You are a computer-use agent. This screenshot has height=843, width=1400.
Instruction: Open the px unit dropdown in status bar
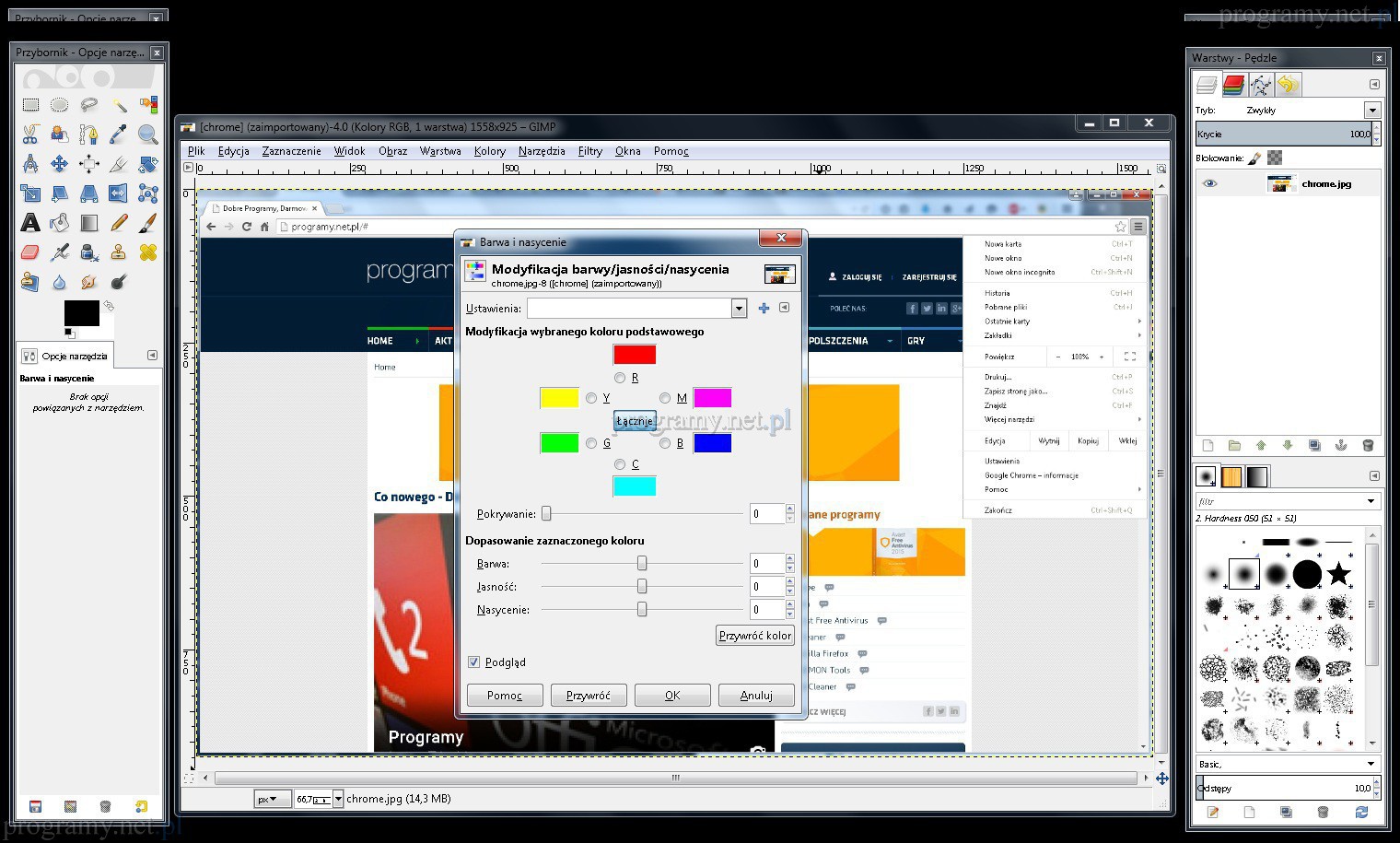coord(273,799)
